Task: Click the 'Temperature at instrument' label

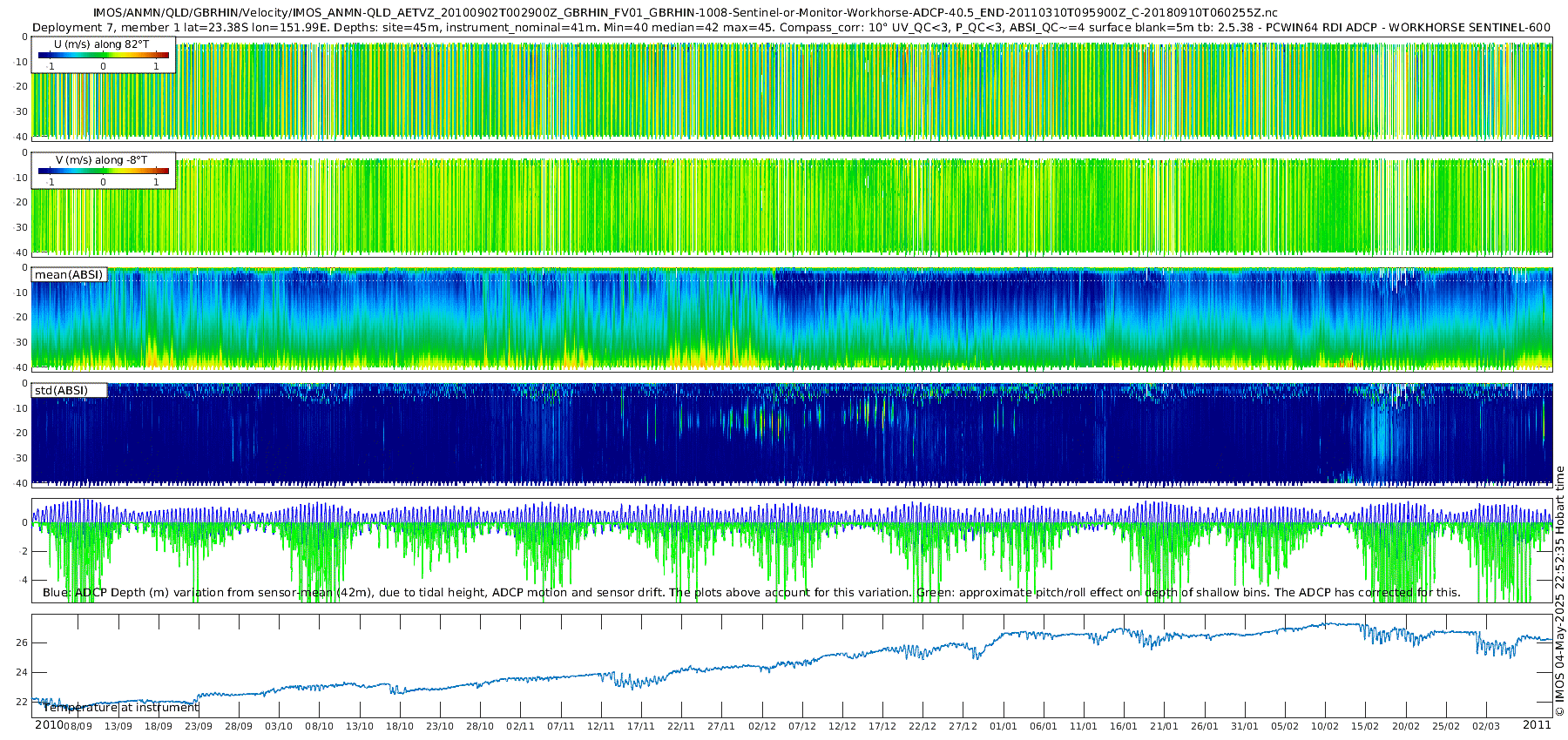Action: tap(121, 708)
